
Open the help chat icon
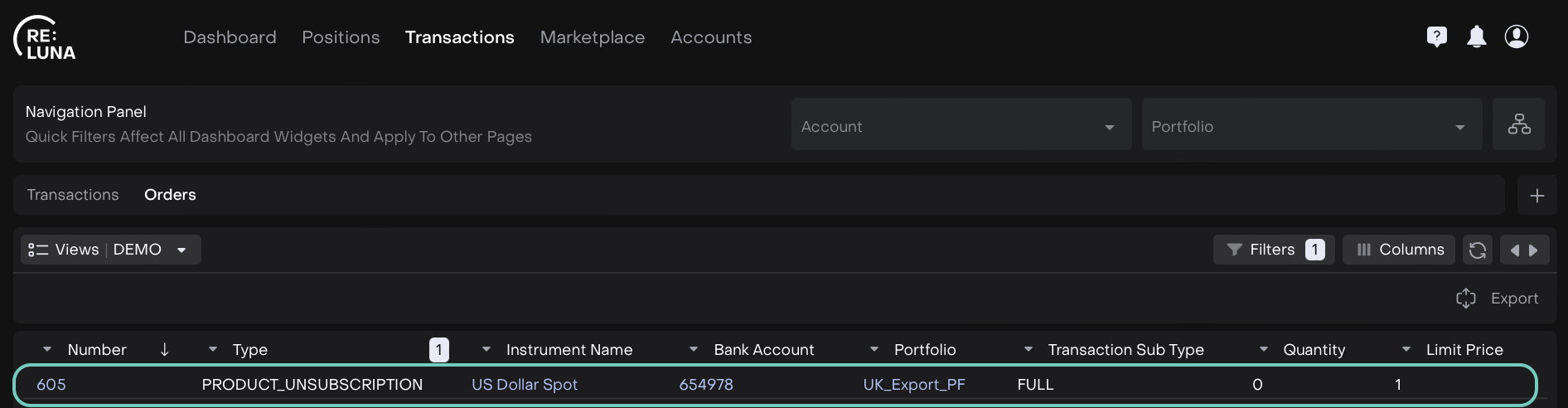pyautogui.click(x=1436, y=36)
